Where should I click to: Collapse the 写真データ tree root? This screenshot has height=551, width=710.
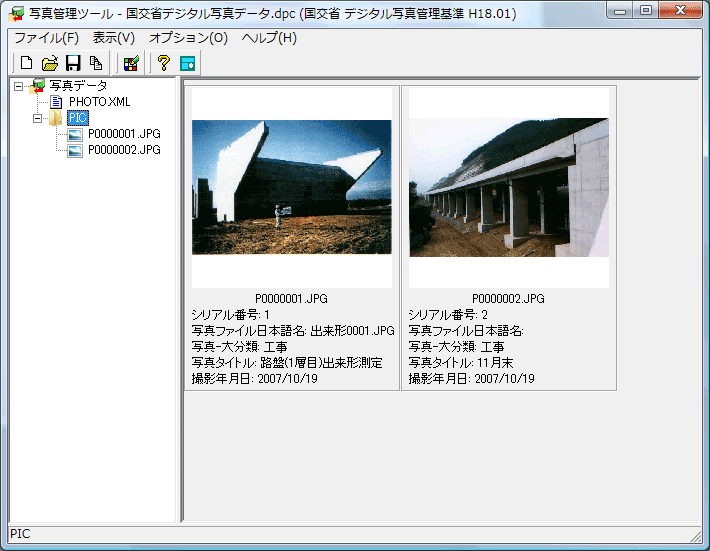pos(18,86)
